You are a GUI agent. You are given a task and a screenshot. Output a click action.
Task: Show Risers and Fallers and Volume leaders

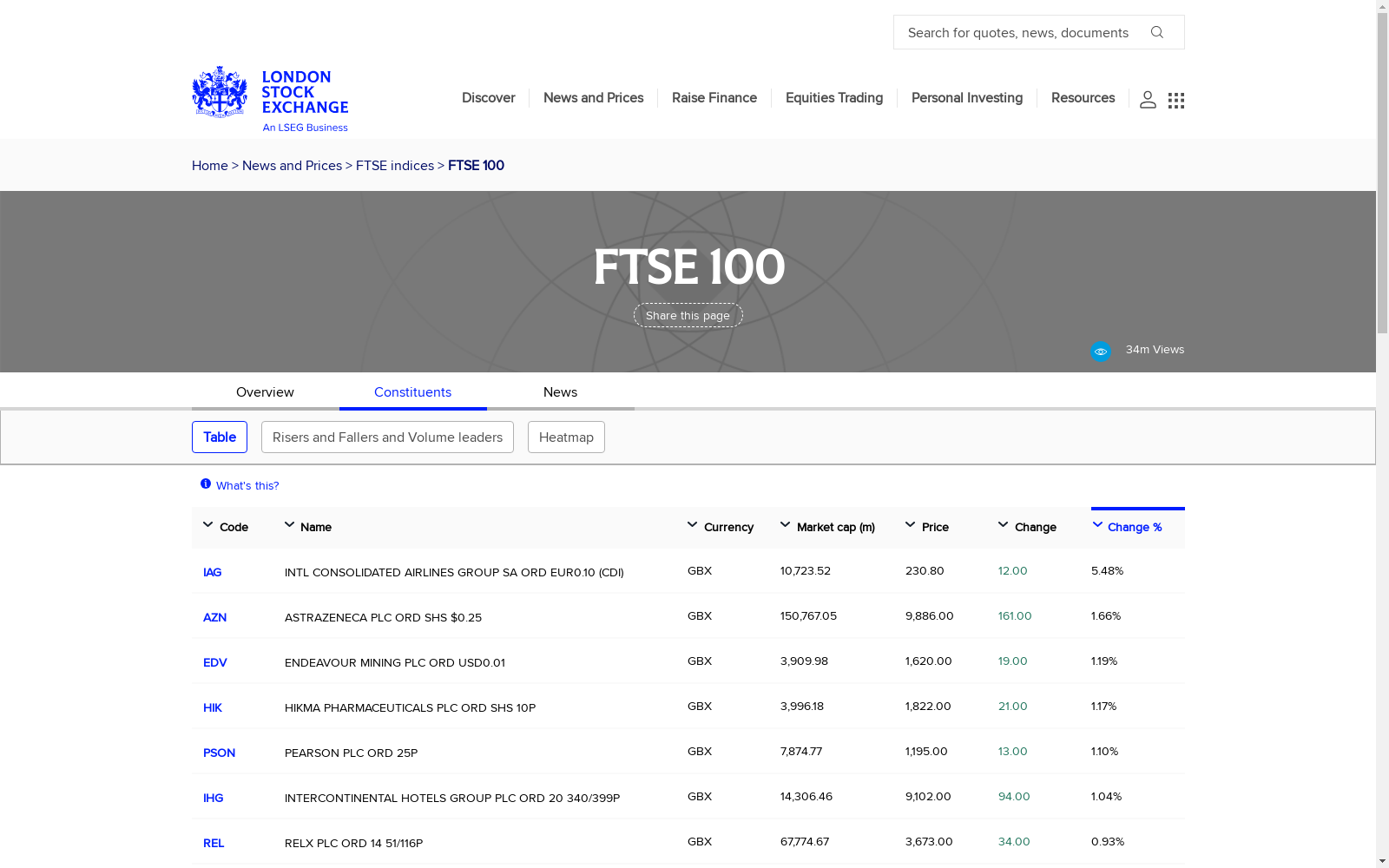tap(387, 437)
